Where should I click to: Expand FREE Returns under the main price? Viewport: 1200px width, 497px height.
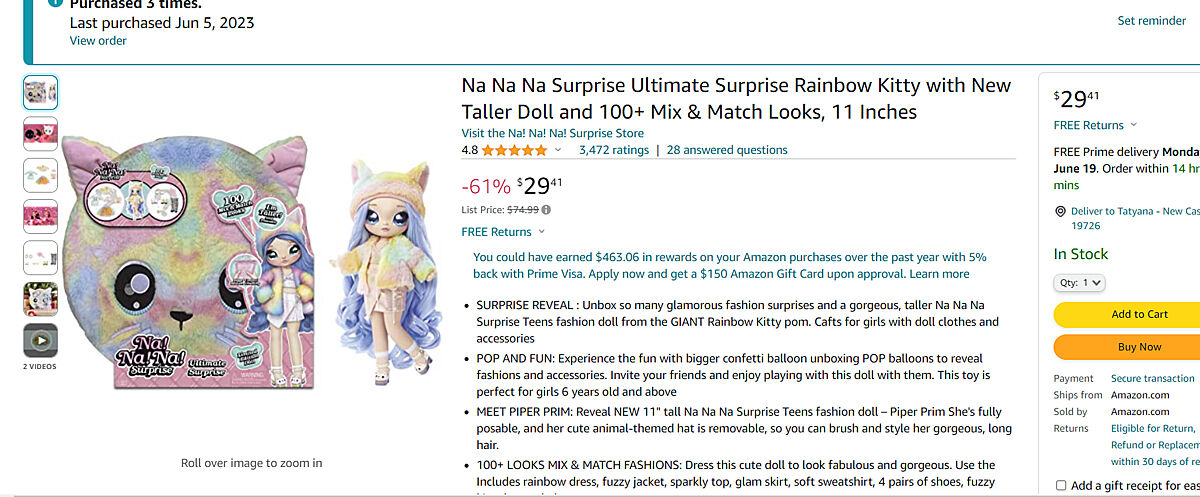(503, 232)
